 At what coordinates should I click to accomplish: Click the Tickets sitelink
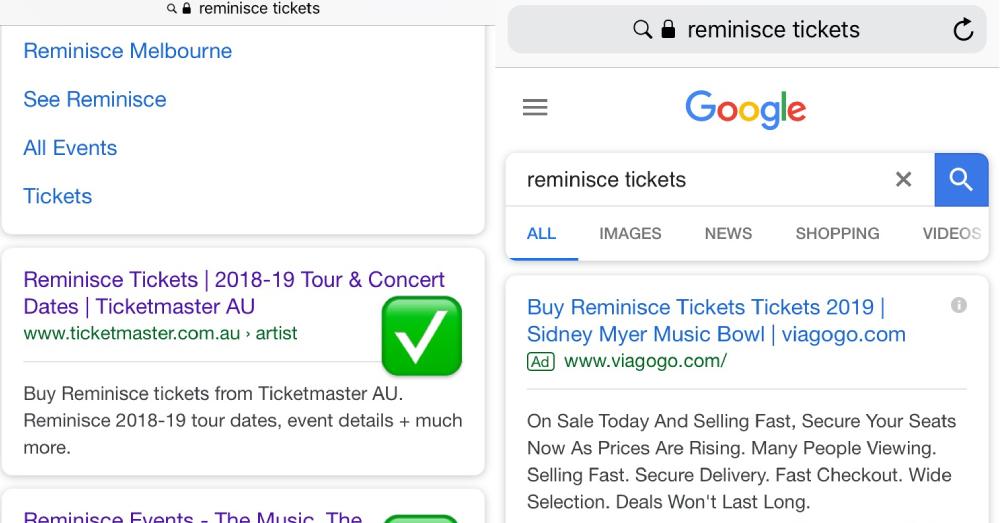(x=58, y=196)
